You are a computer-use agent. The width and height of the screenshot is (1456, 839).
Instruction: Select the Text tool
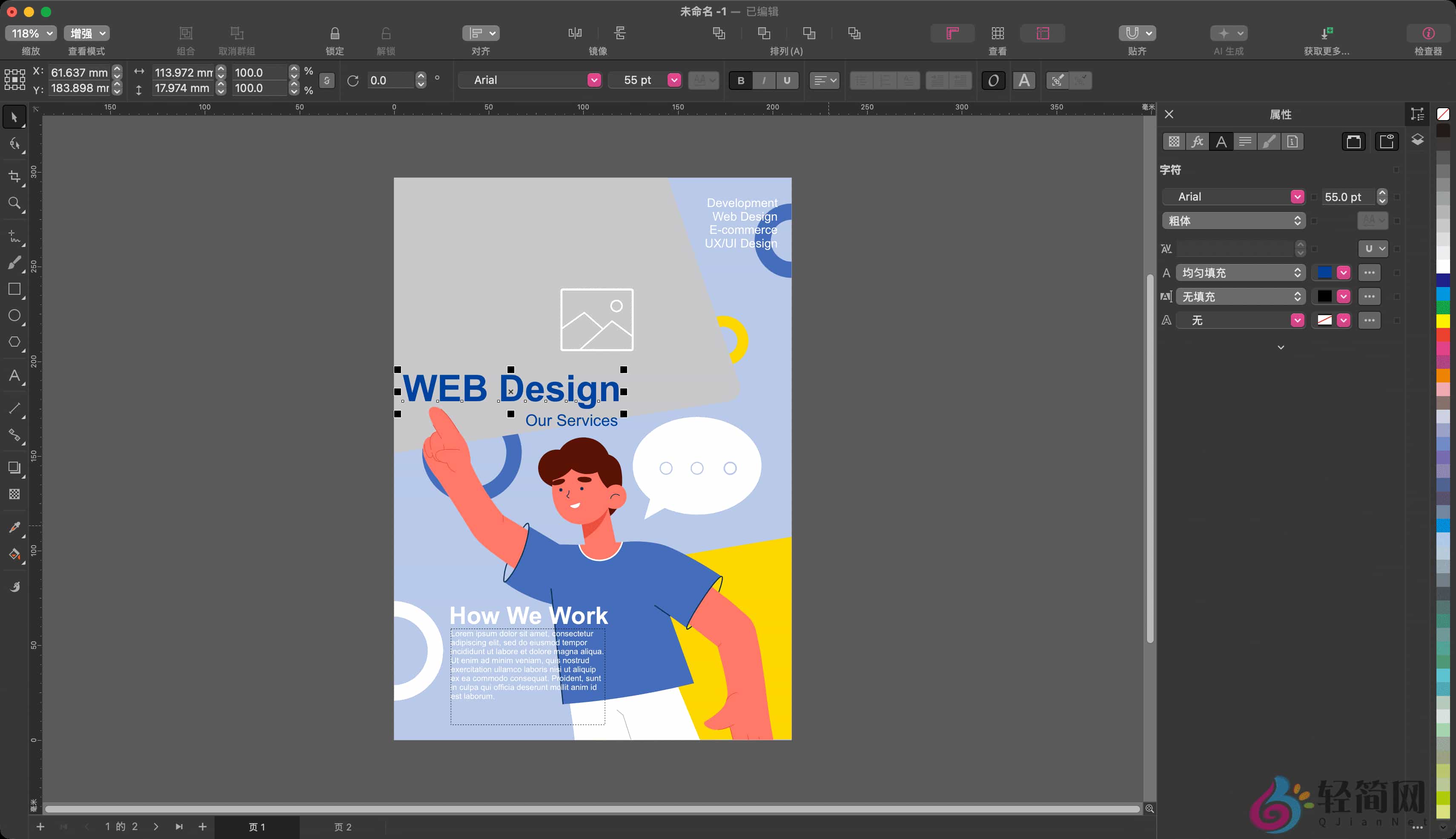point(14,376)
